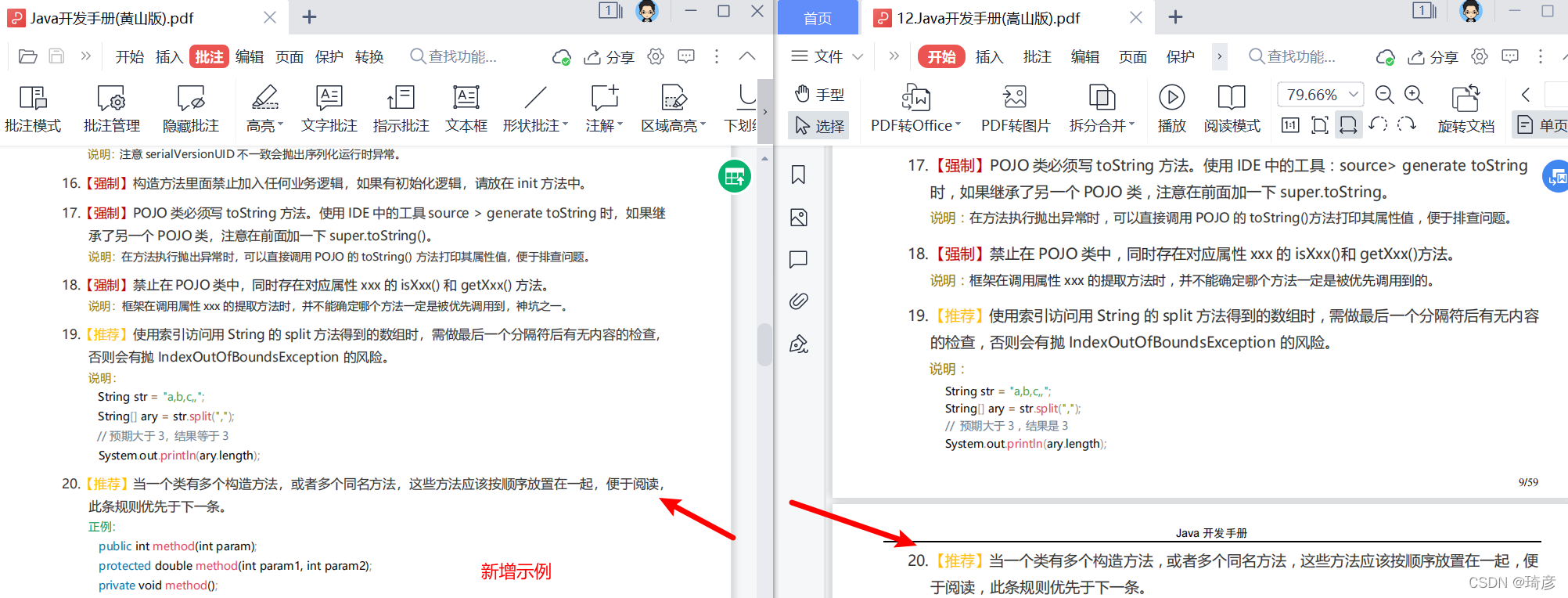Add new tab in right window

[1175, 16]
